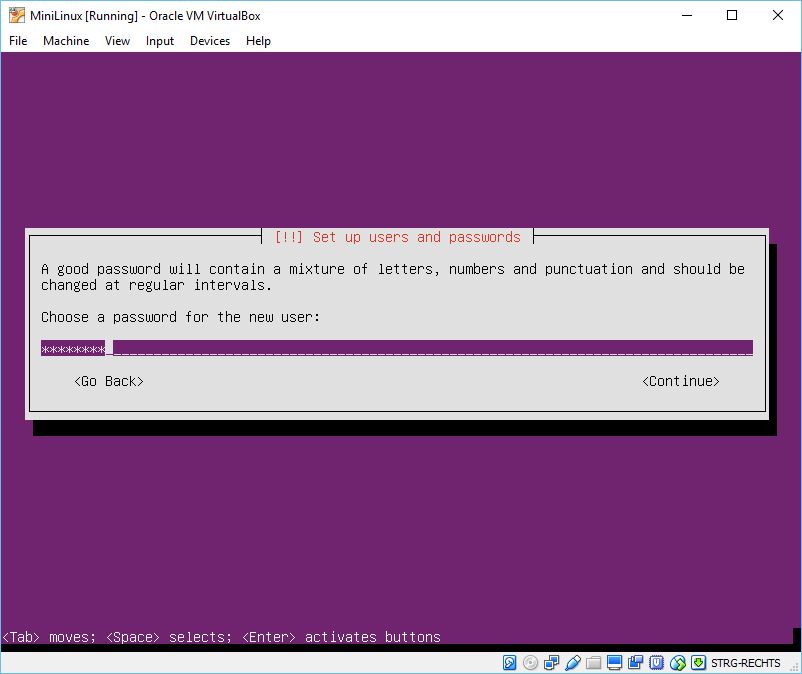
Task: Click the optical disc status icon
Action: click(531, 663)
